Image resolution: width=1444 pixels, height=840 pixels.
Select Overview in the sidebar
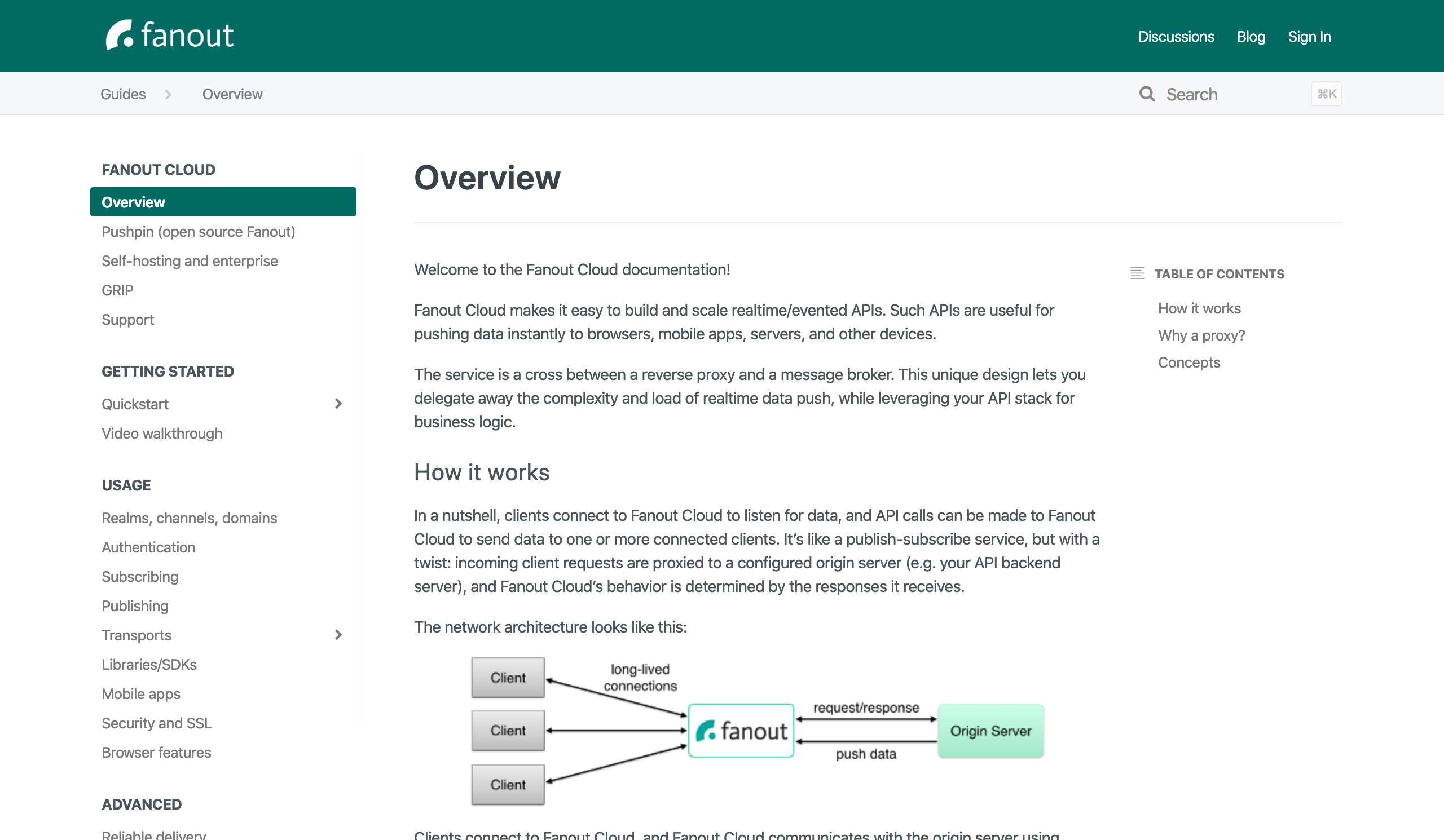tap(223, 202)
